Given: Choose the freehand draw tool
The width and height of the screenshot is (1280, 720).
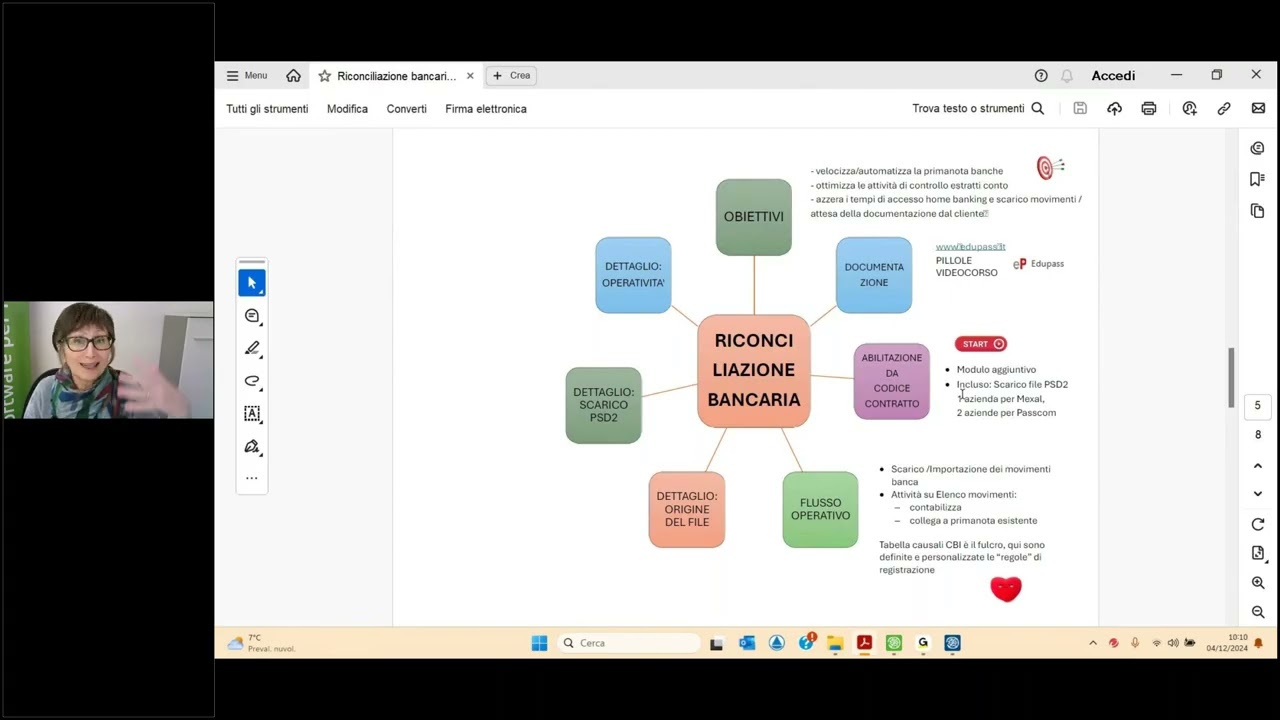Looking at the screenshot, I should [252, 381].
